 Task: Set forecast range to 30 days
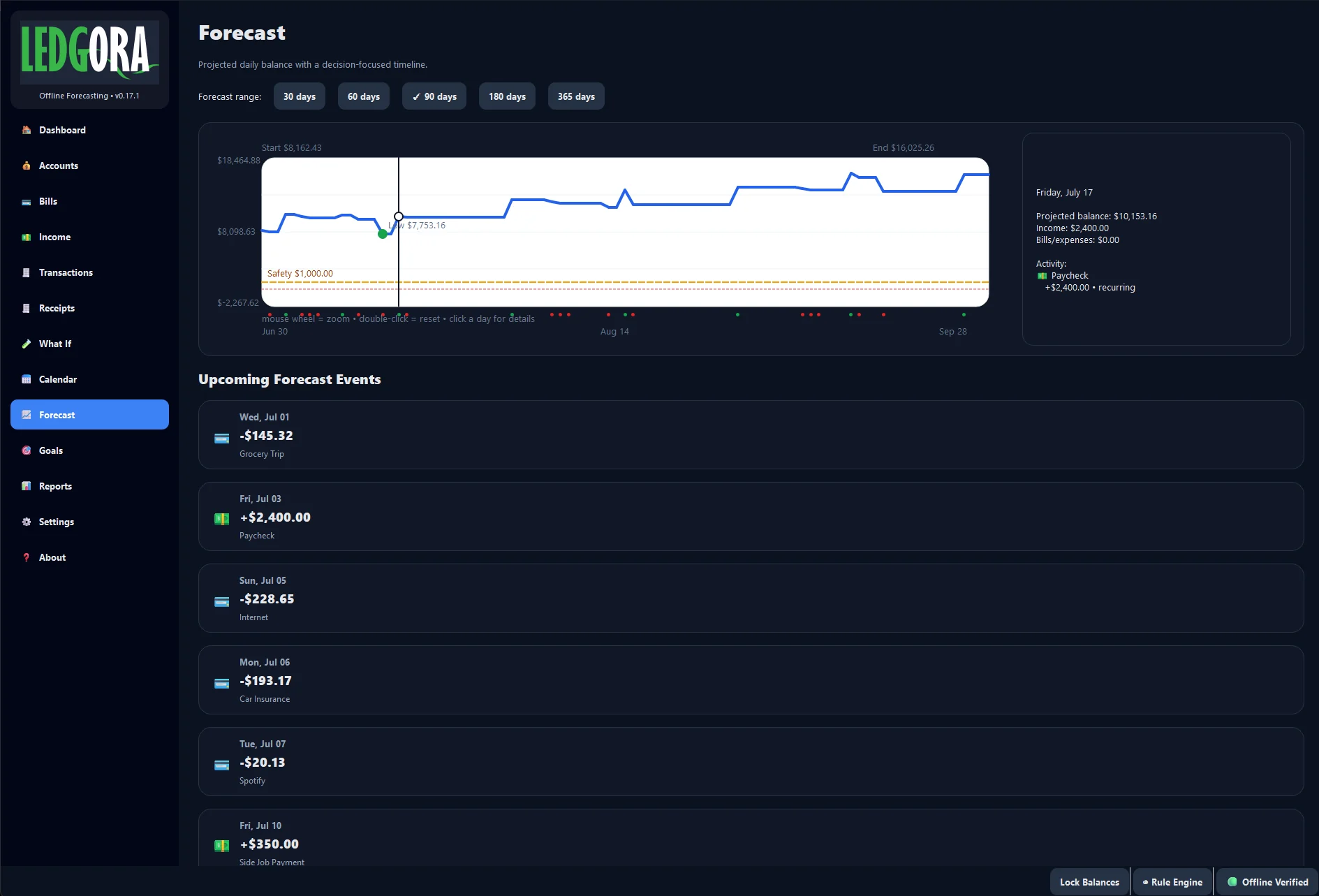(300, 96)
